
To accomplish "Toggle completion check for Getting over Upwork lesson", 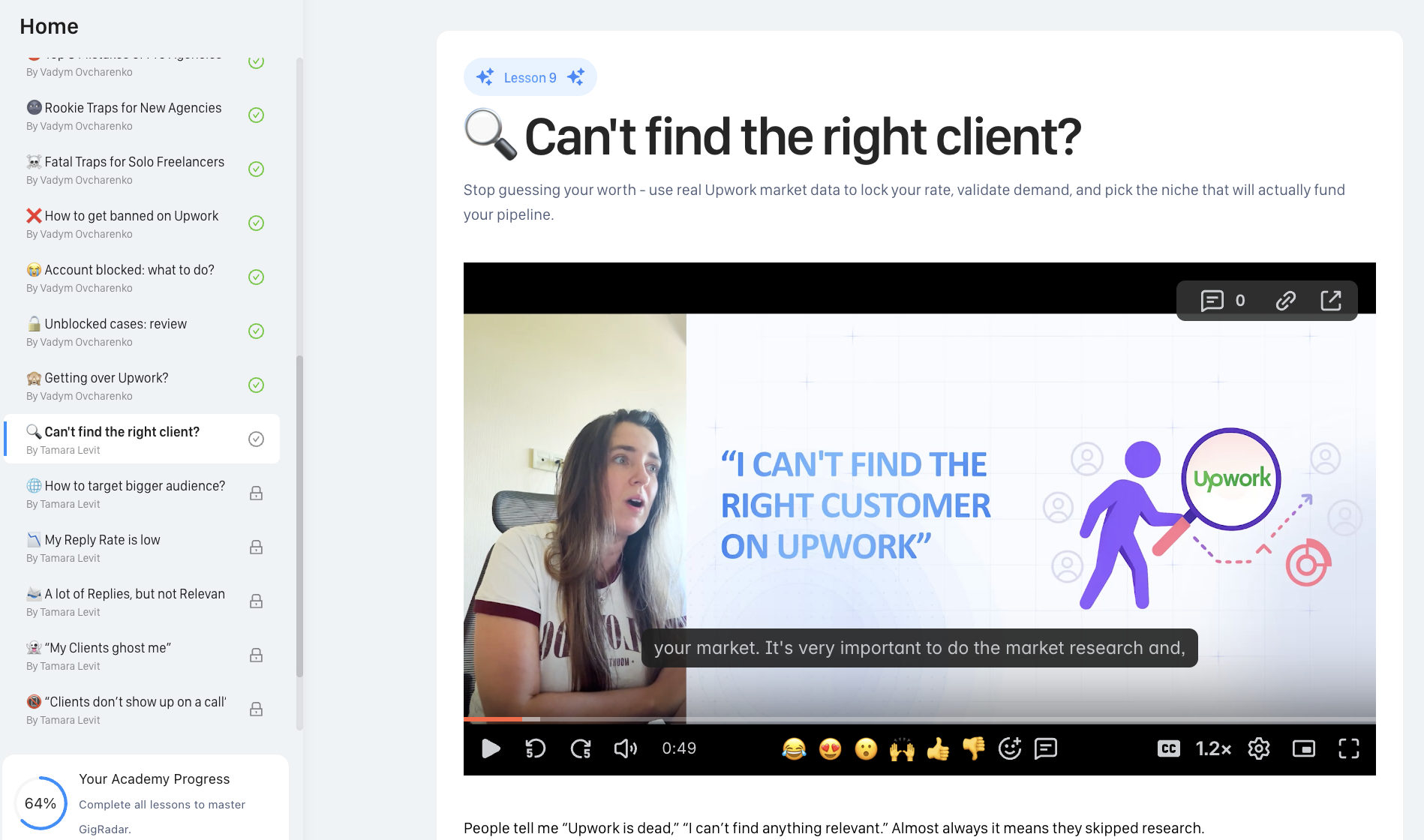I will (256, 385).
